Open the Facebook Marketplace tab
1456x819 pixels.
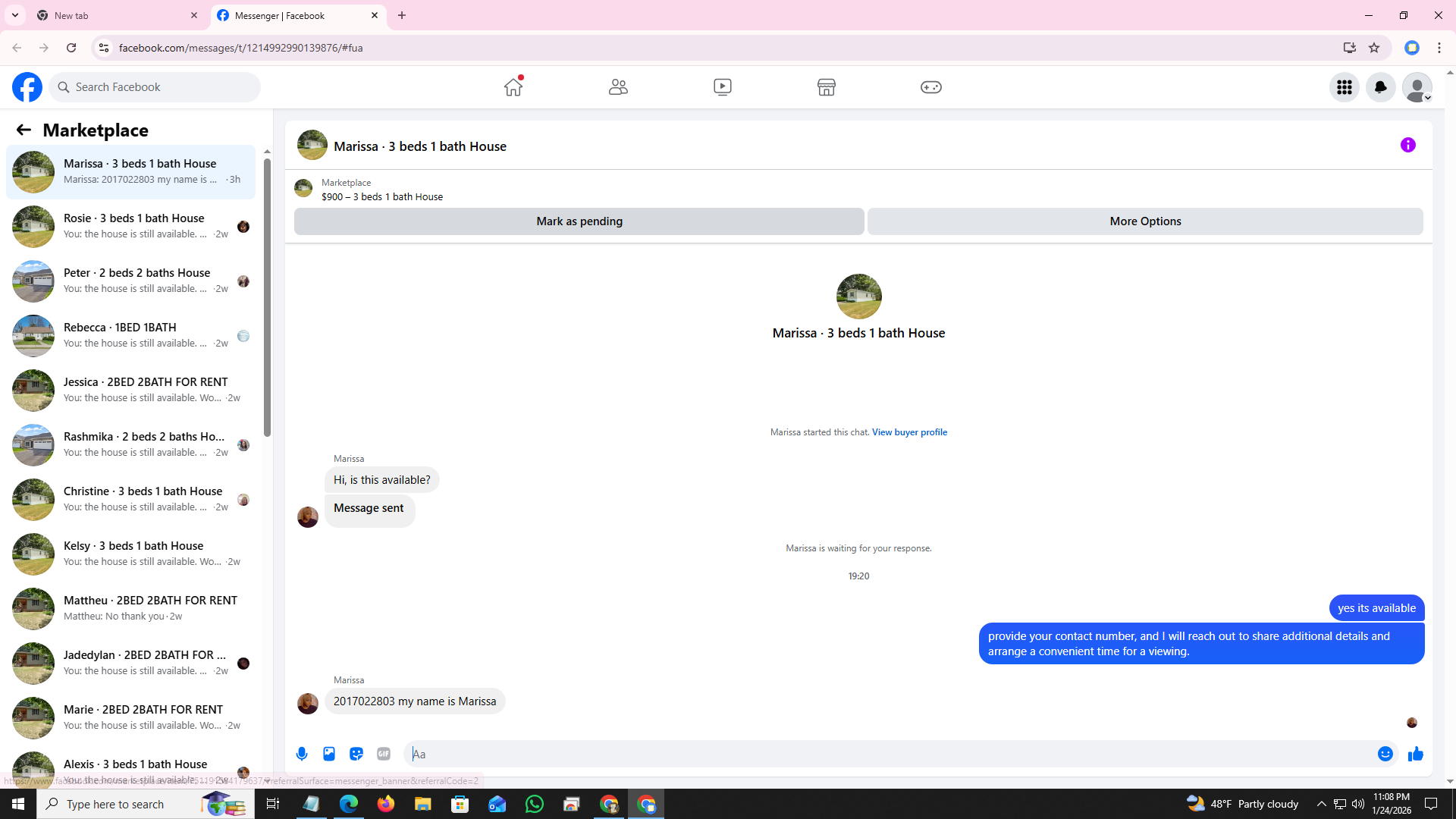pyautogui.click(x=827, y=87)
